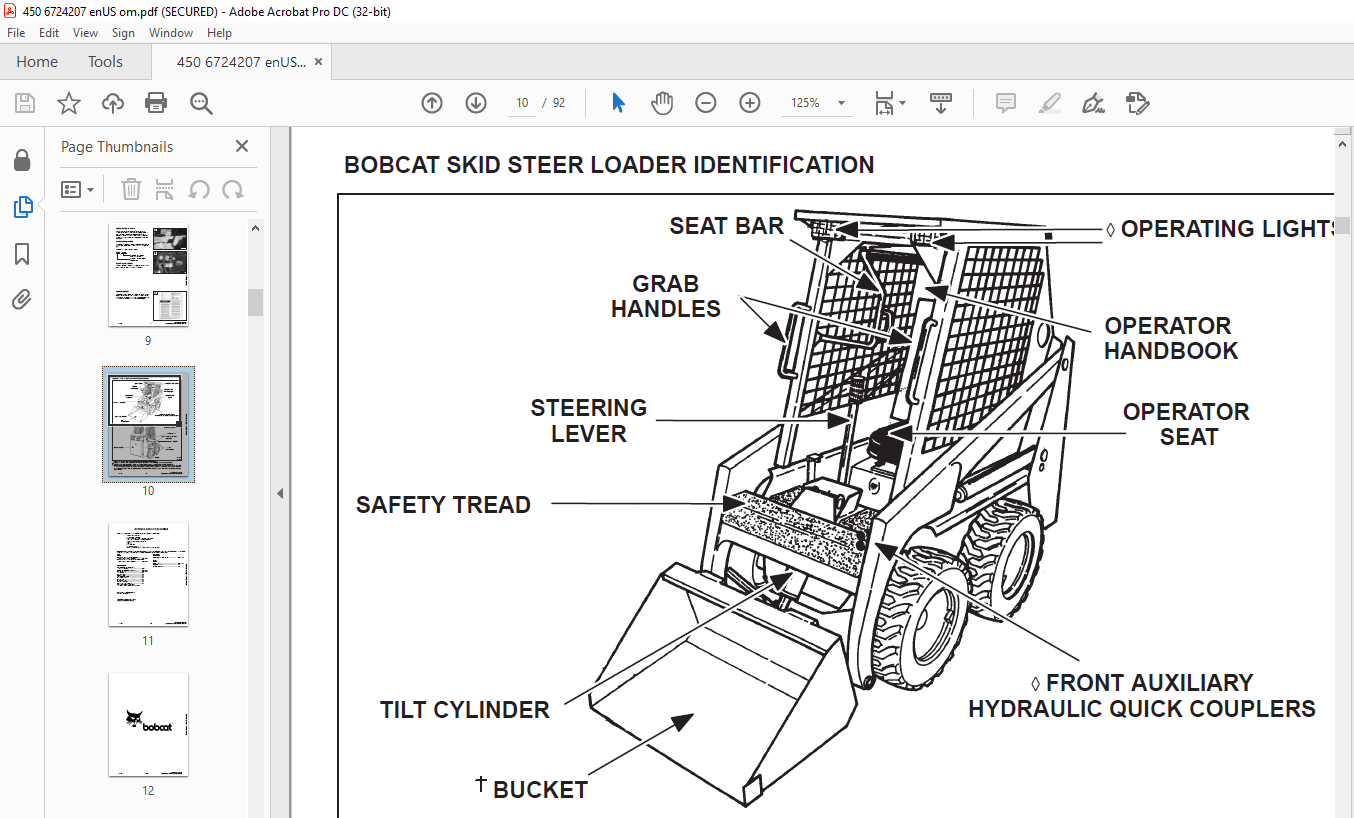Image resolution: width=1354 pixels, height=818 pixels.
Task: Open the Edit menu
Action: pos(49,33)
